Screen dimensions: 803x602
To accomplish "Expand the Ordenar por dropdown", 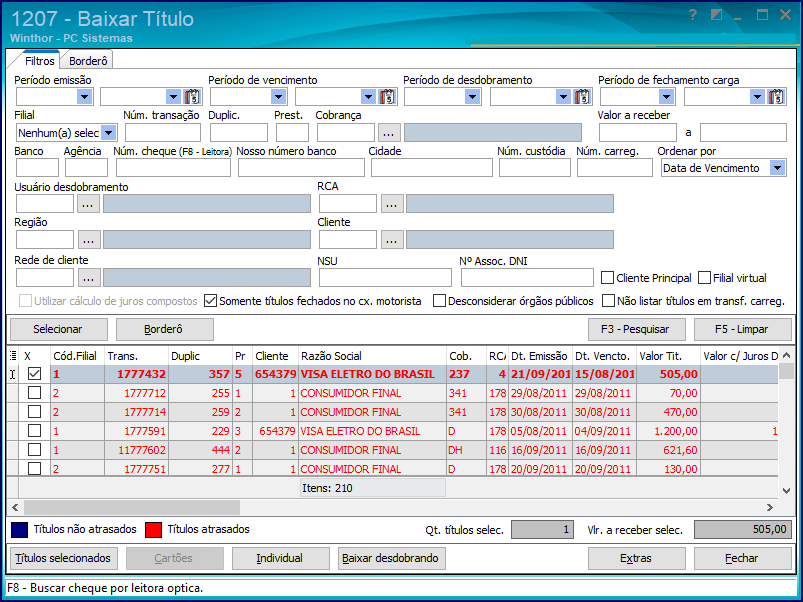I will tap(777, 168).
